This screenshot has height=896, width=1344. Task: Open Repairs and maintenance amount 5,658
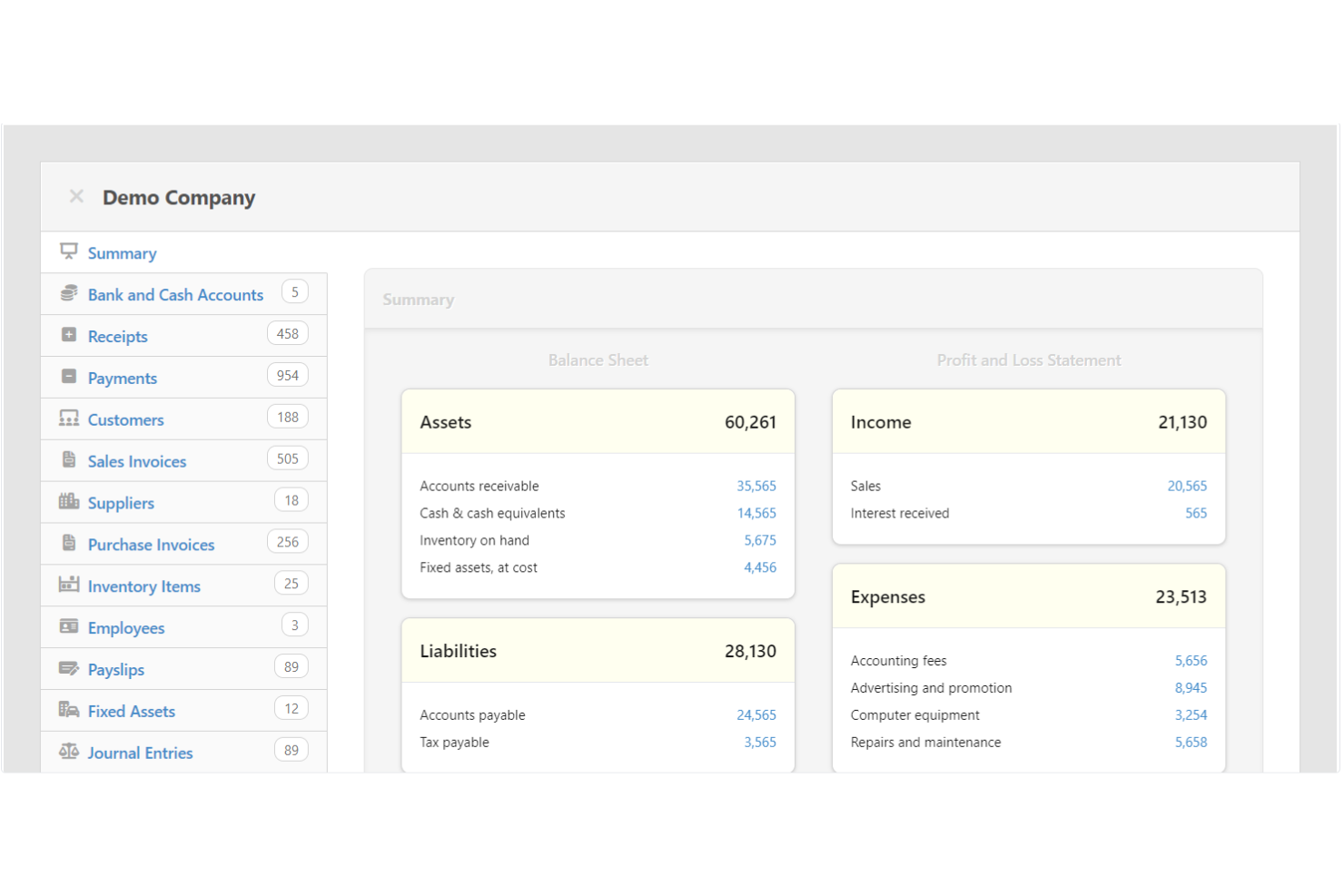pyautogui.click(x=1191, y=743)
